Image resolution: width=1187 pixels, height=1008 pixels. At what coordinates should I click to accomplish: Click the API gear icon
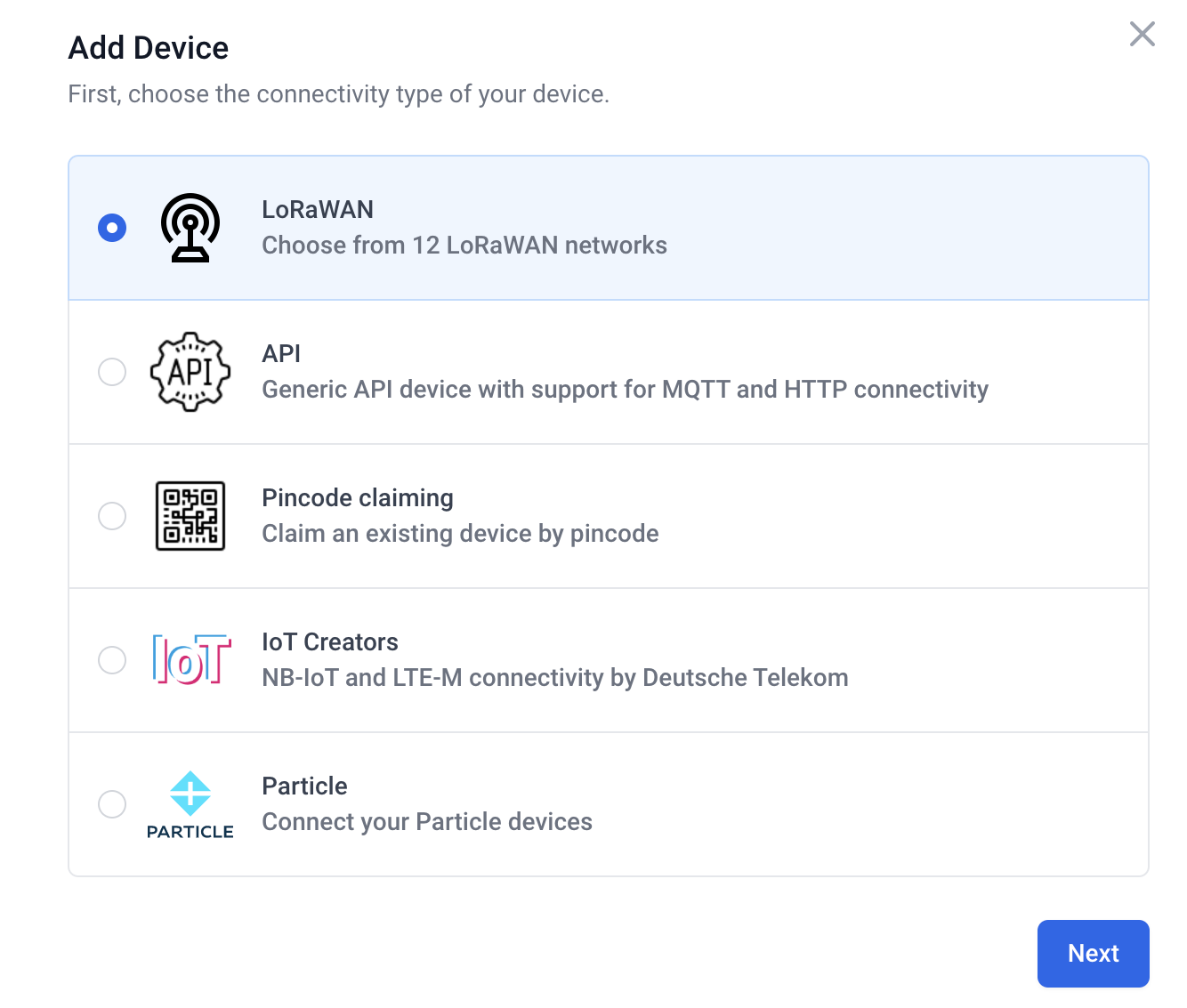190,372
